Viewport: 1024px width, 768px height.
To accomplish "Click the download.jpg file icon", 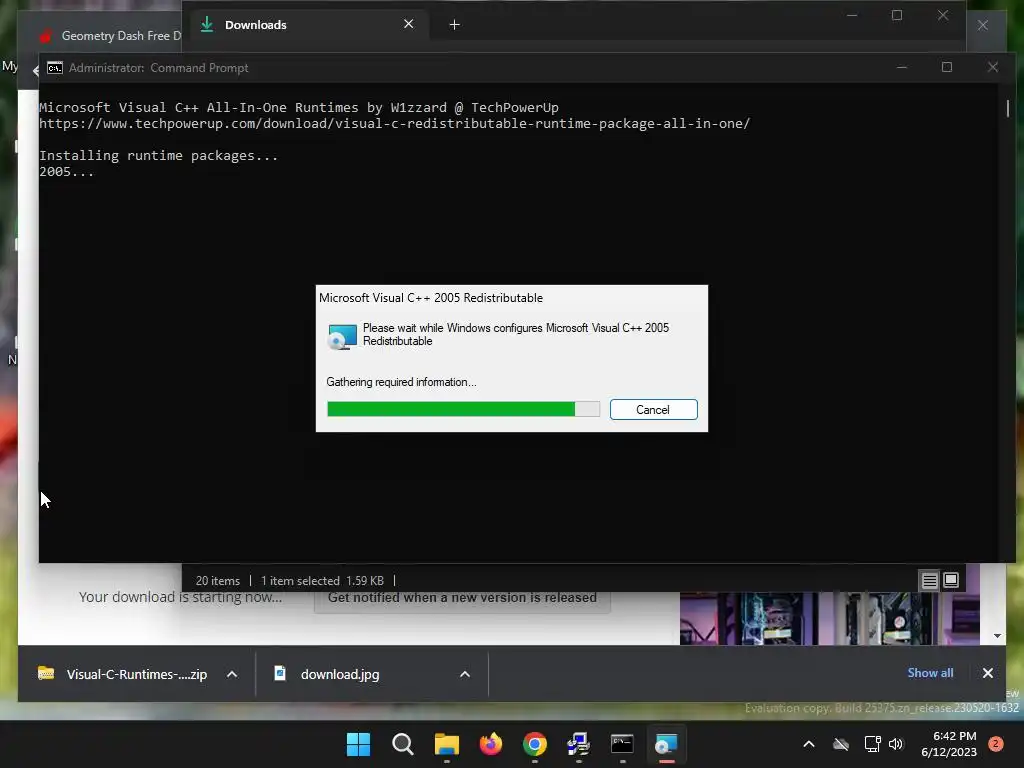I will pos(280,673).
